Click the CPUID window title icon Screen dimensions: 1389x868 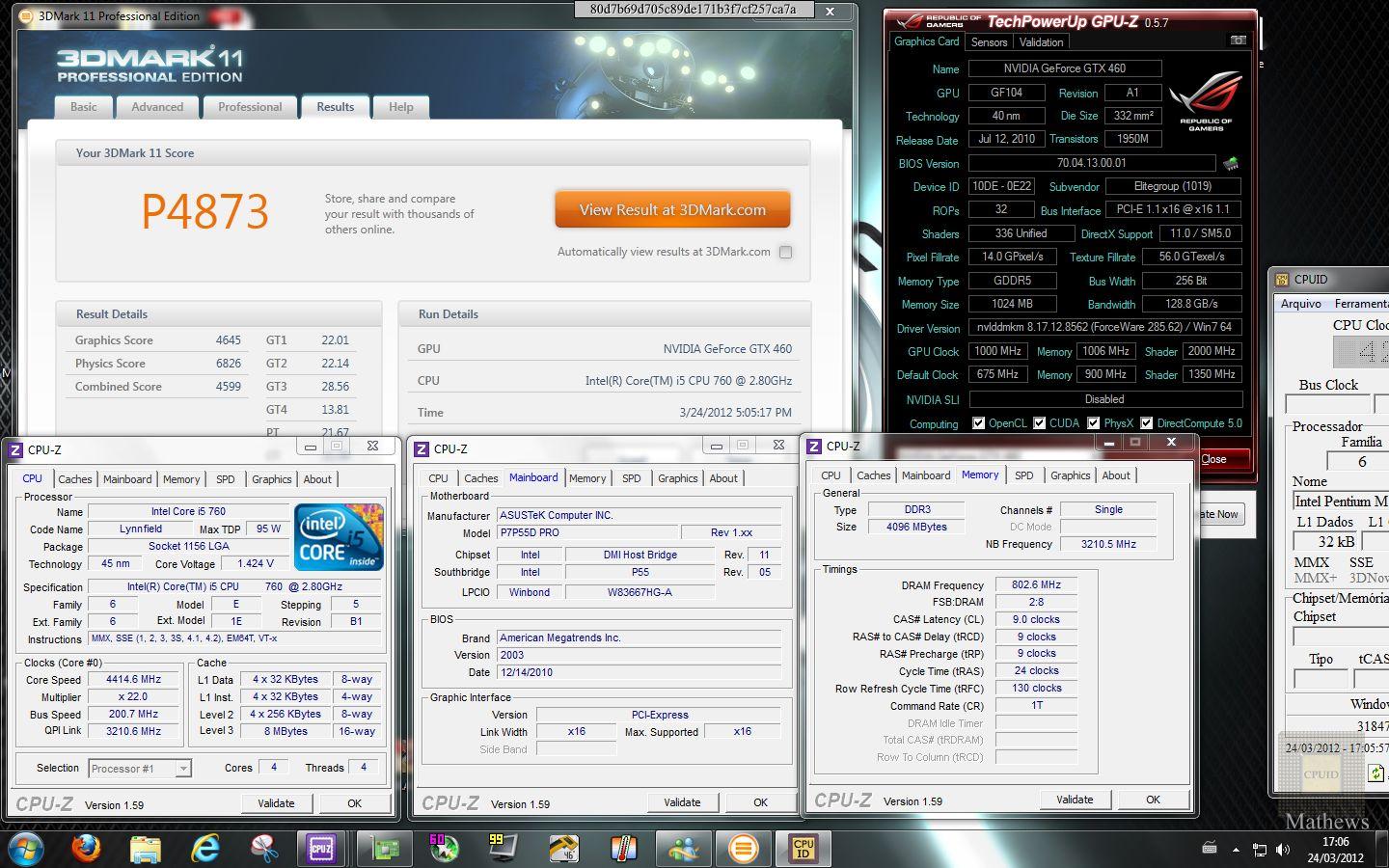(1282, 280)
